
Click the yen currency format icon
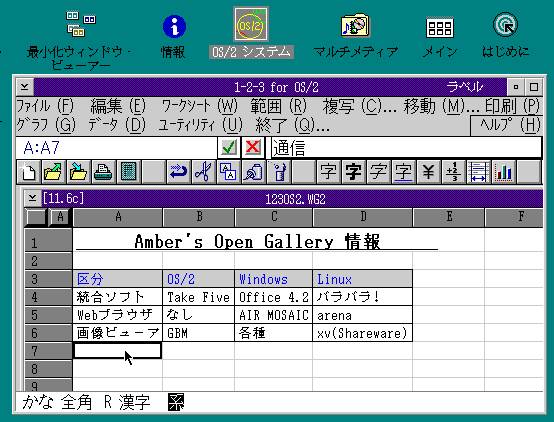[x=429, y=172]
